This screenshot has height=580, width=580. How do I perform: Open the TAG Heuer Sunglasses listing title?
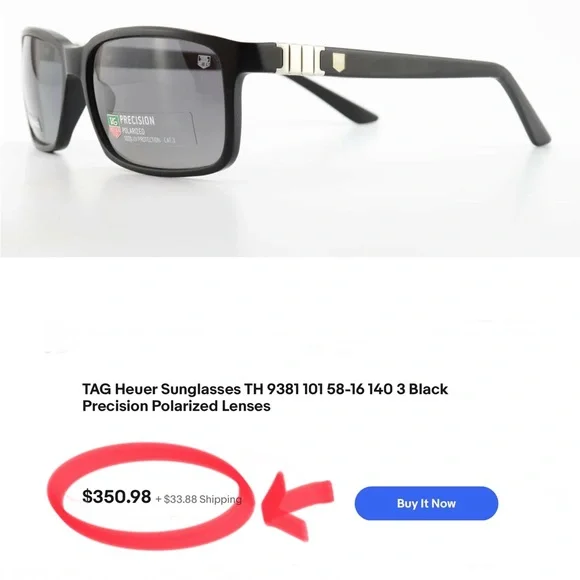pos(265,397)
